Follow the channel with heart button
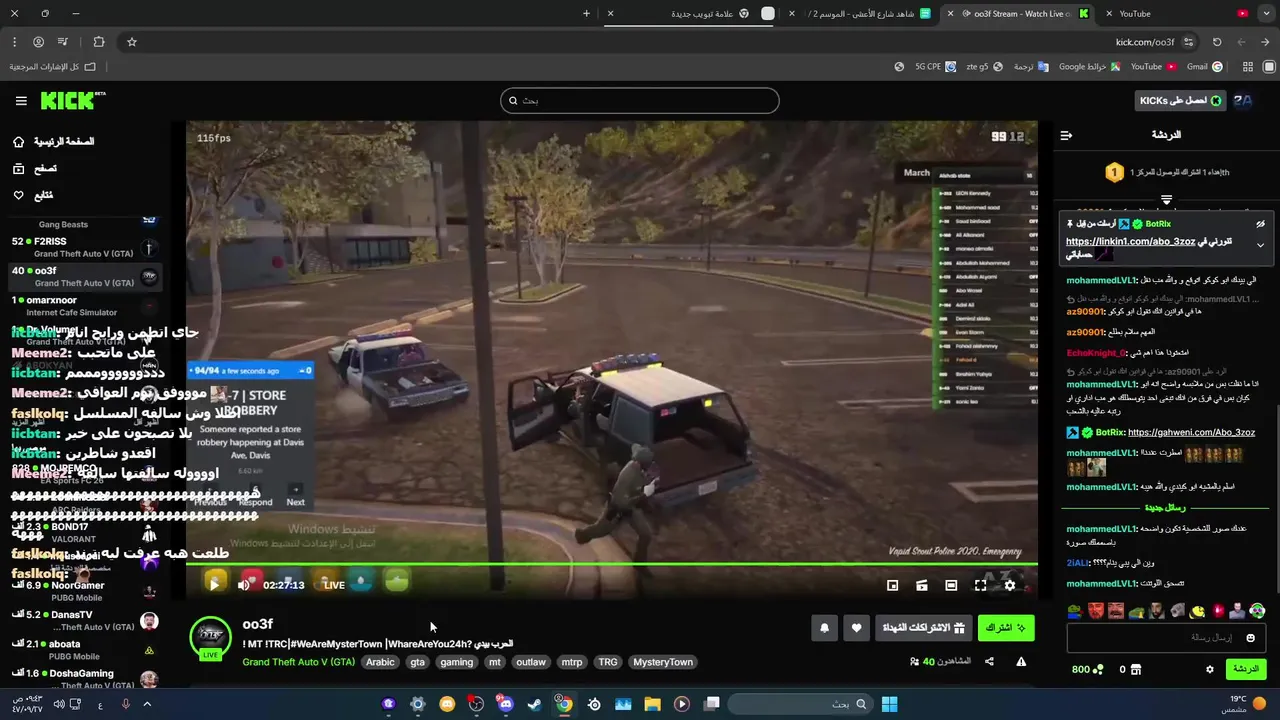Viewport: 1280px width, 720px height. (x=856, y=628)
